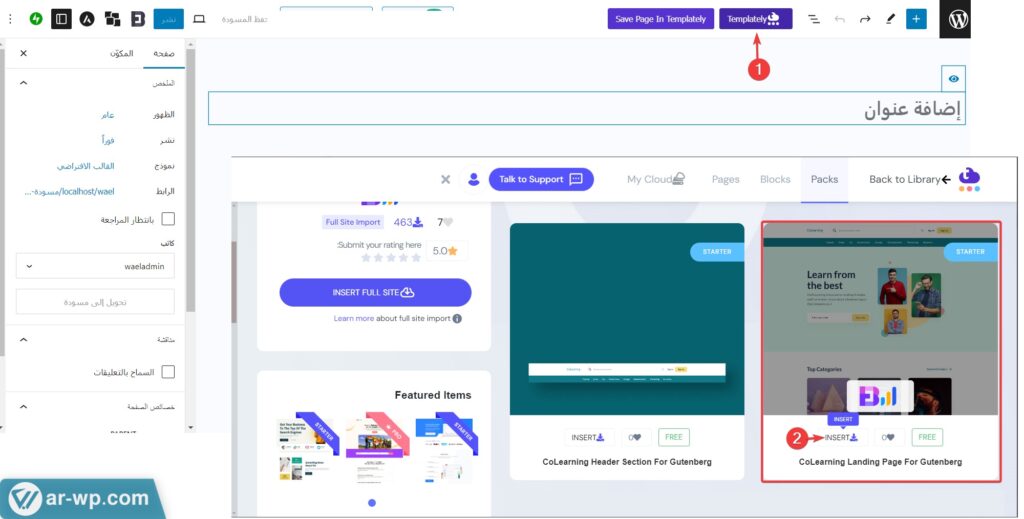Open the Packs tab

point(824,180)
